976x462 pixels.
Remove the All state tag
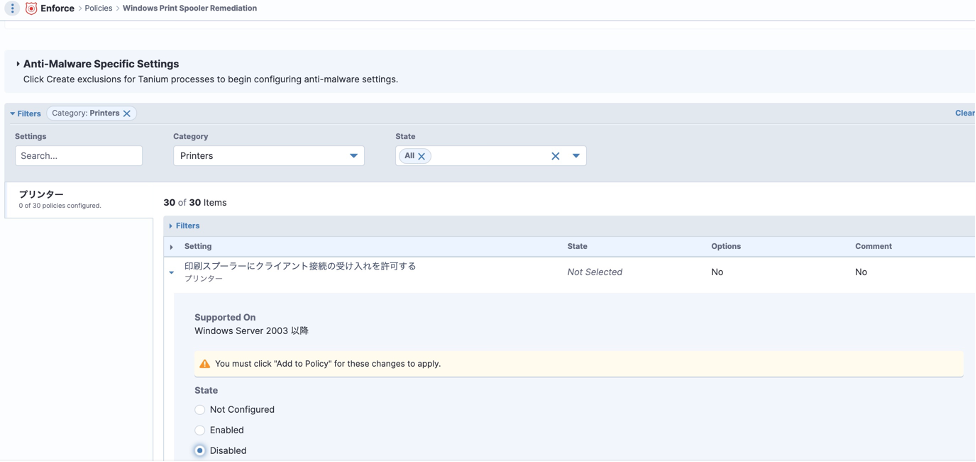(x=421, y=156)
